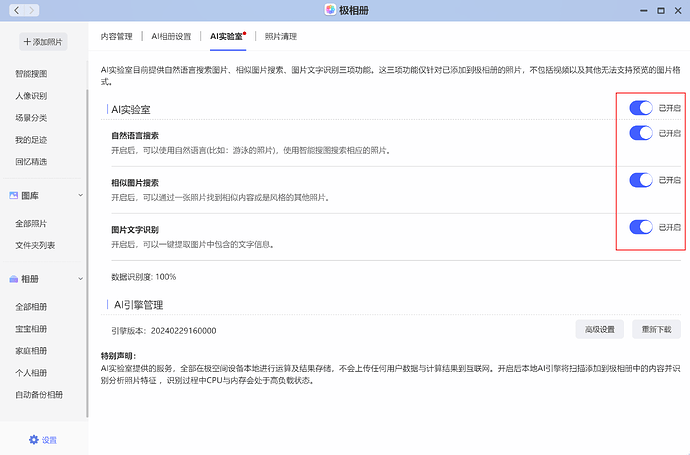Click the 相似图片搜索 heading text
690x455 pixels.
pyautogui.click(x=135, y=183)
